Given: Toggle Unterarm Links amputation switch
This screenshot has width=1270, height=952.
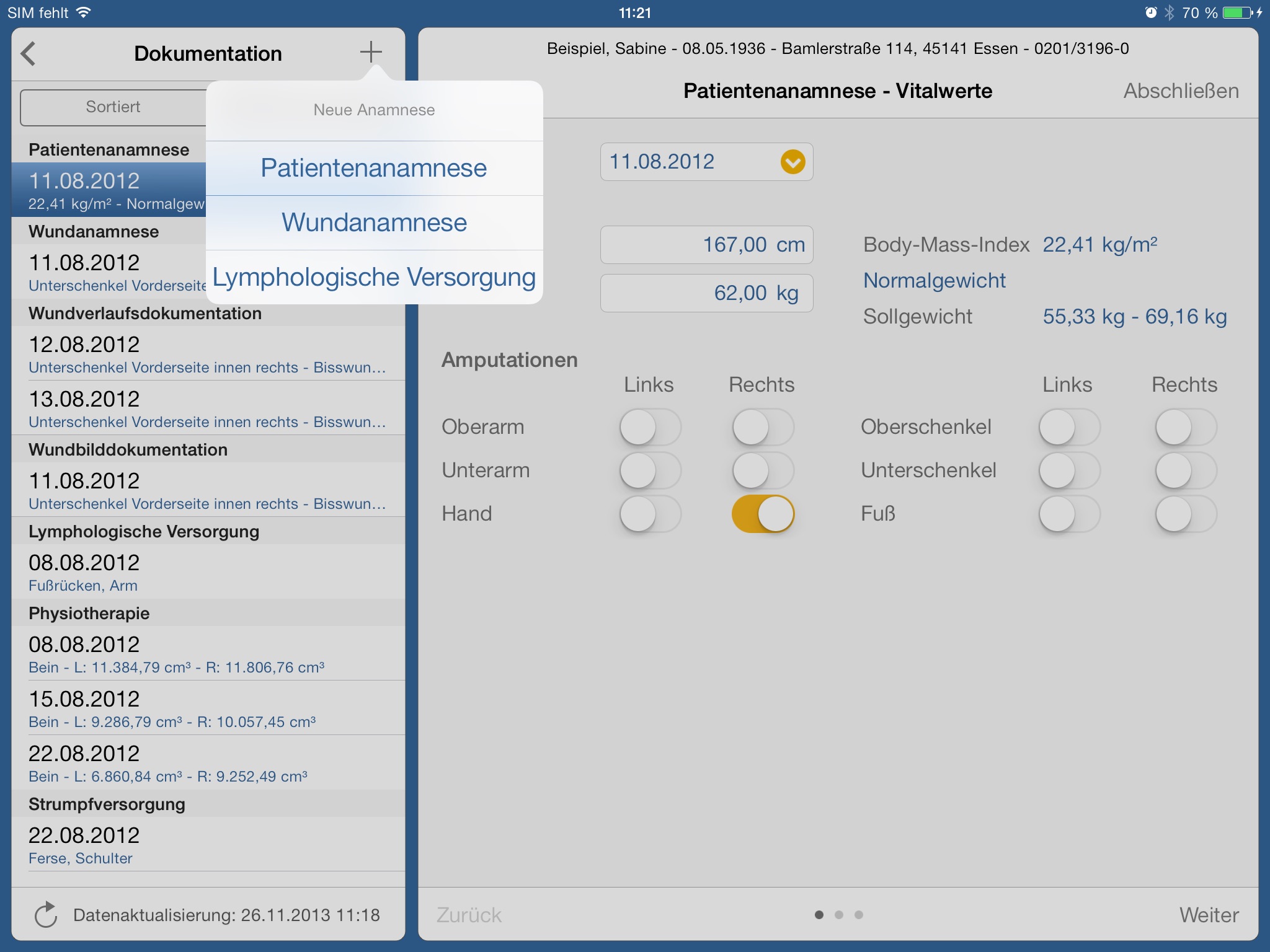Looking at the screenshot, I should point(650,470).
